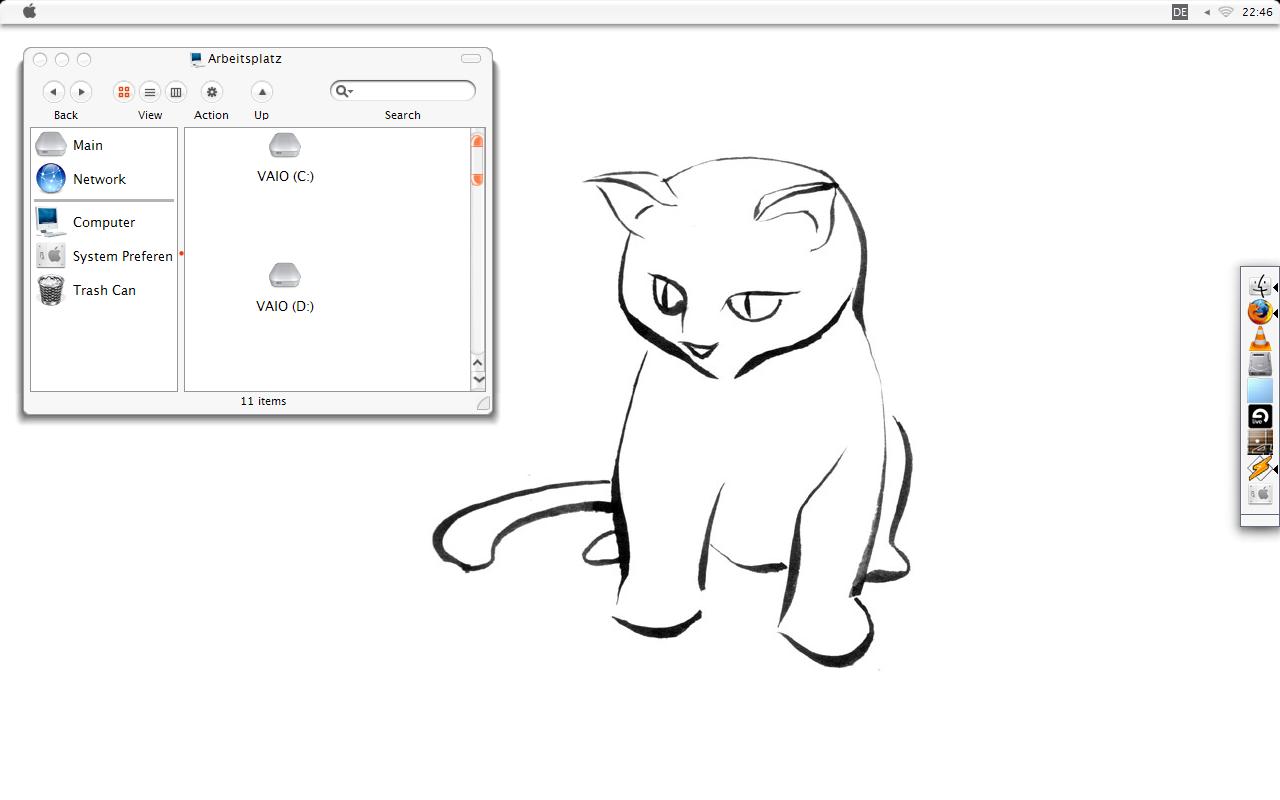1280x800 pixels.
Task: Launch Firefox from the dock
Action: coord(1260,313)
